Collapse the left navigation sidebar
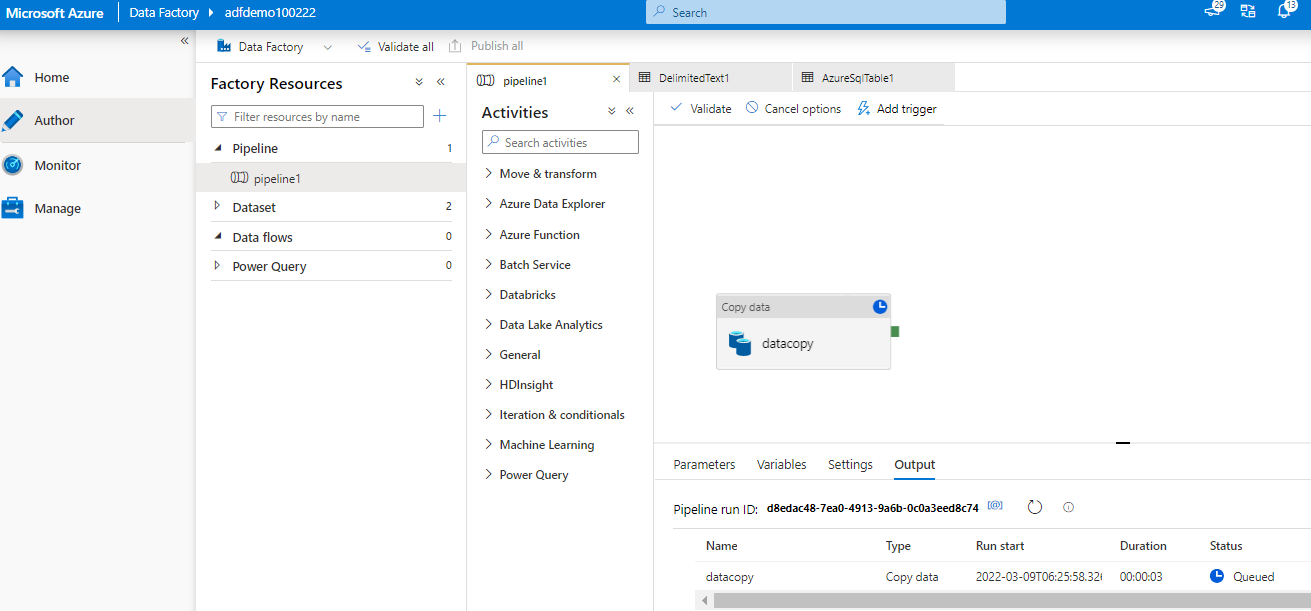Image resolution: width=1311 pixels, height=611 pixels. coord(184,40)
